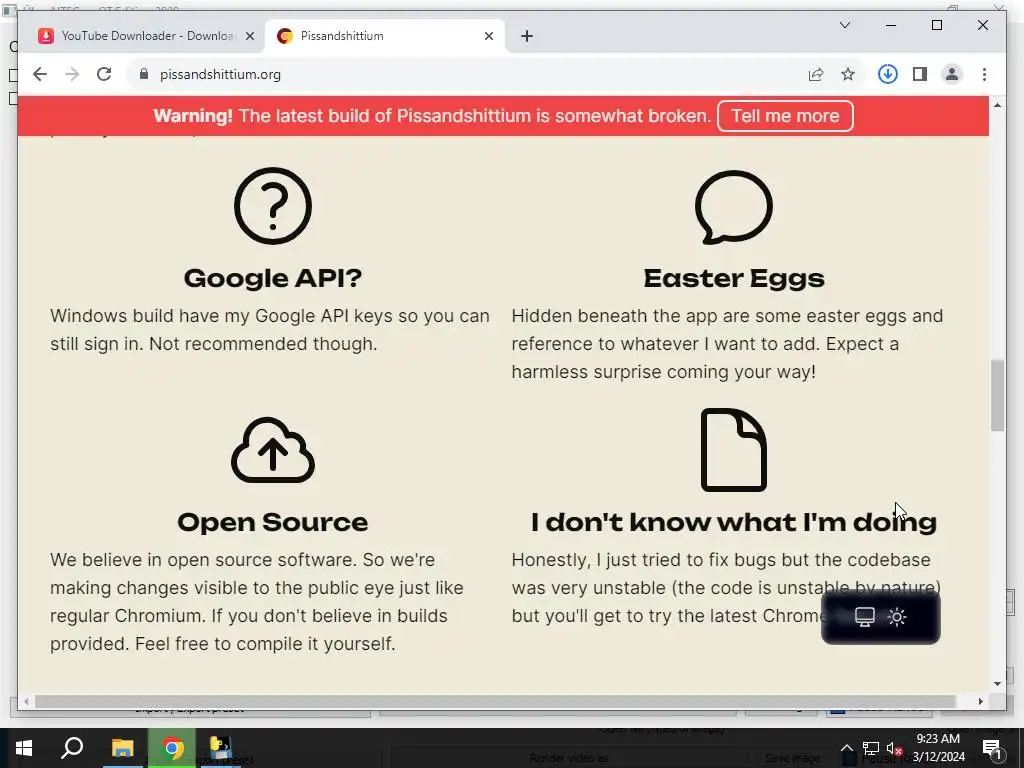This screenshot has width=1024, height=768.
Task: Select the Pissandshittium tab
Action: [385, 36]
